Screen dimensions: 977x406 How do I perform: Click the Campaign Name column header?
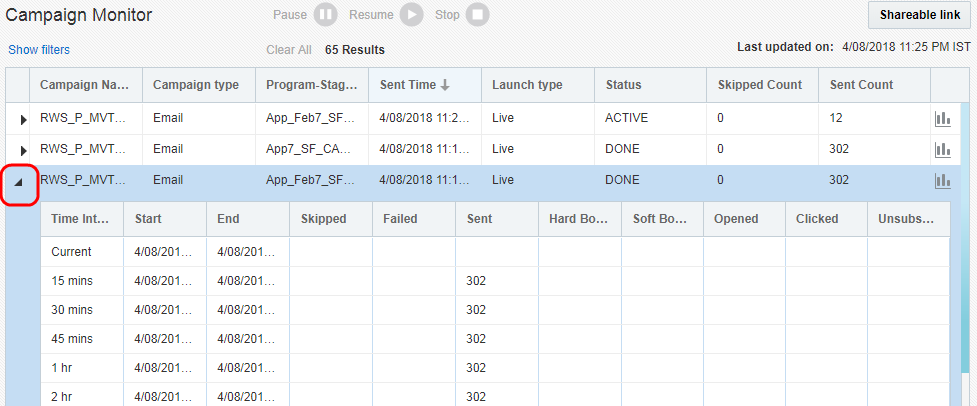86,85
